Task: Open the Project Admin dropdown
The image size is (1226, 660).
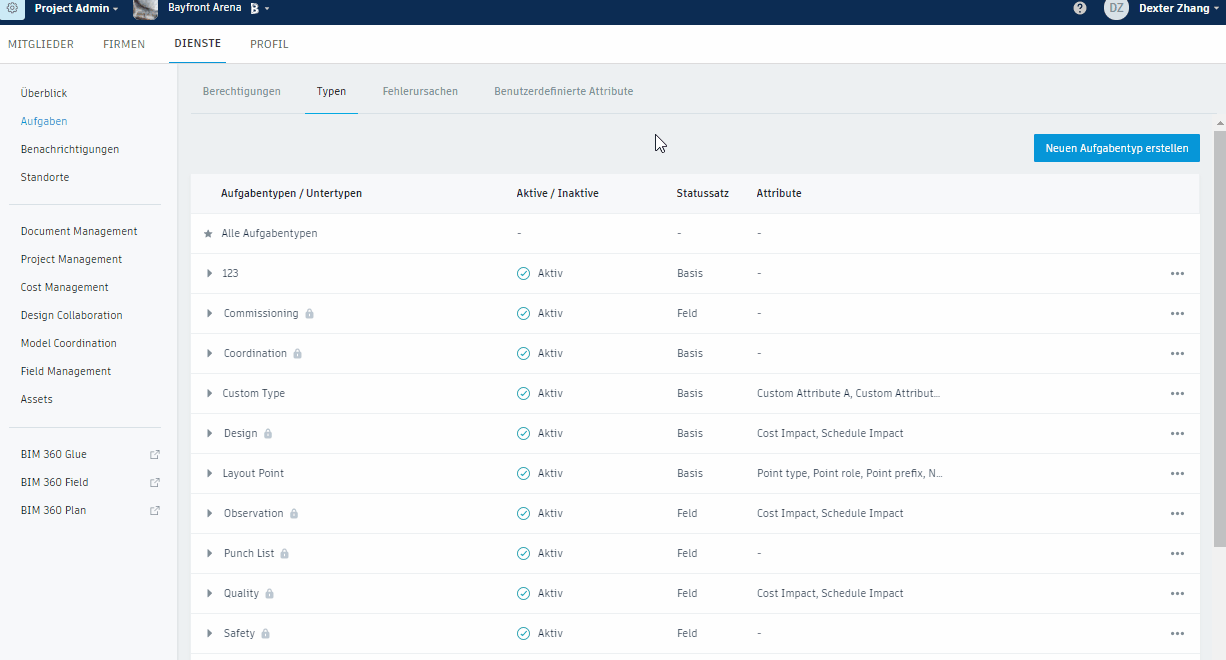Action: click(x=76, y=8)
